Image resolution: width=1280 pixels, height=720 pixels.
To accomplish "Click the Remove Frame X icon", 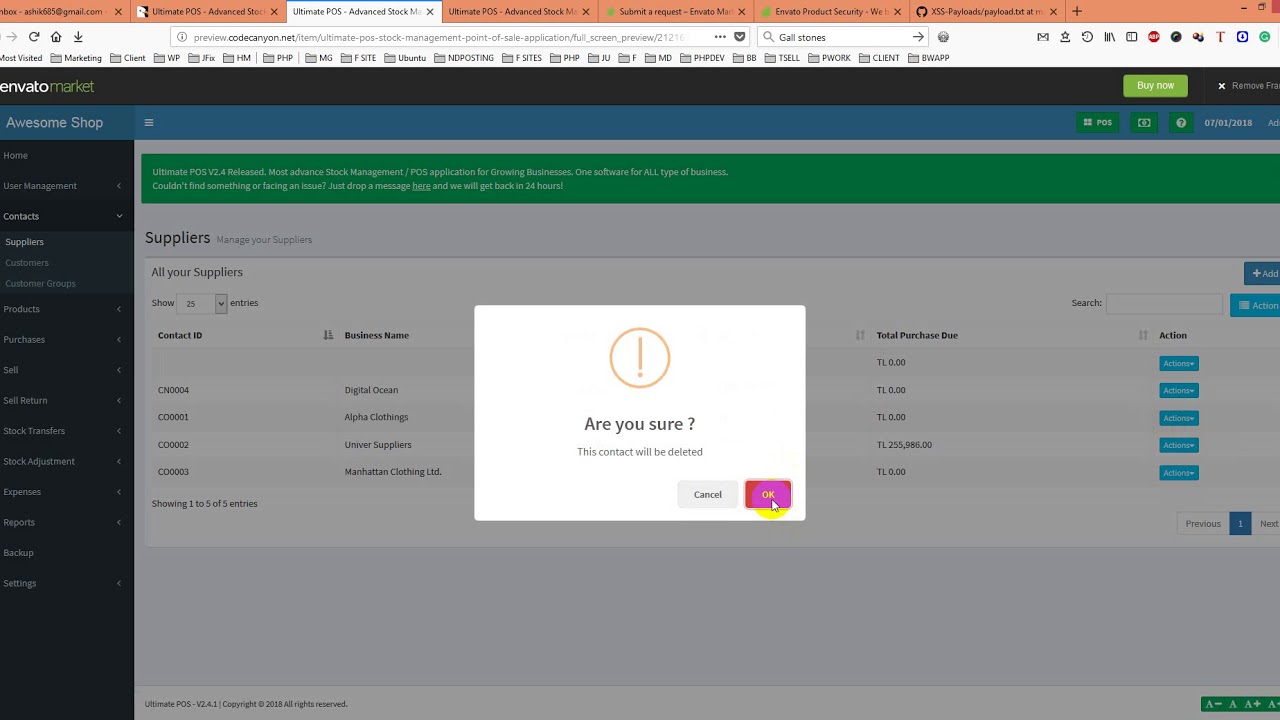I will 1221,86.
